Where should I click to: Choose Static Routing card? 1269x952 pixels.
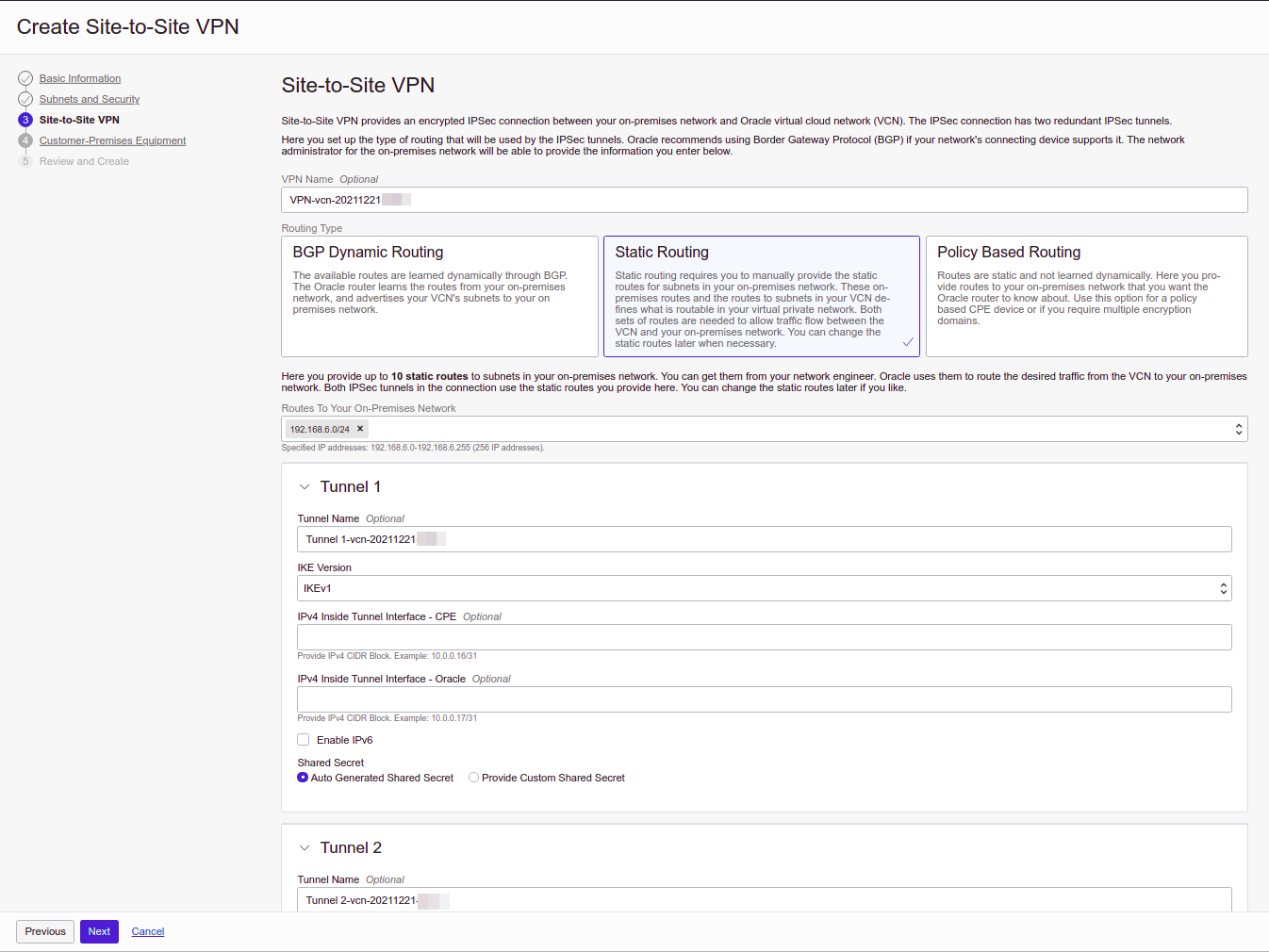(762, 296)
